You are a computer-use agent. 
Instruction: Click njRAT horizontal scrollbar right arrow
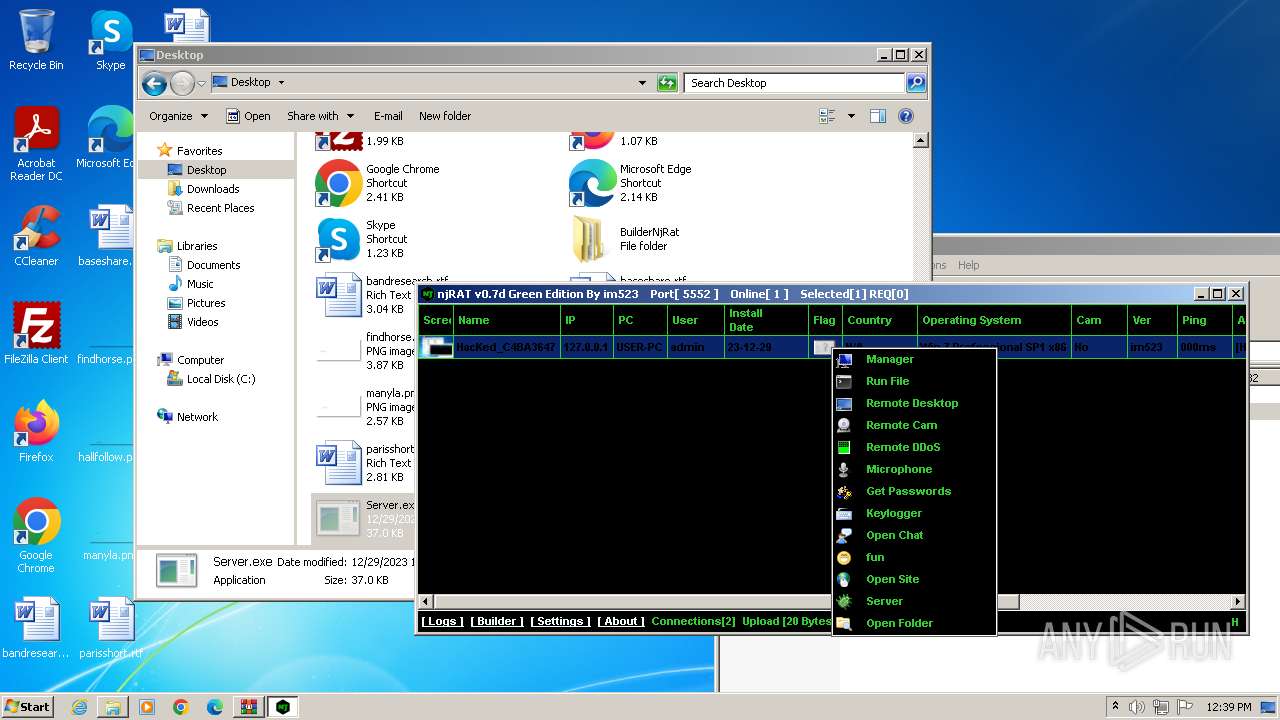[x=1237, y=601]
